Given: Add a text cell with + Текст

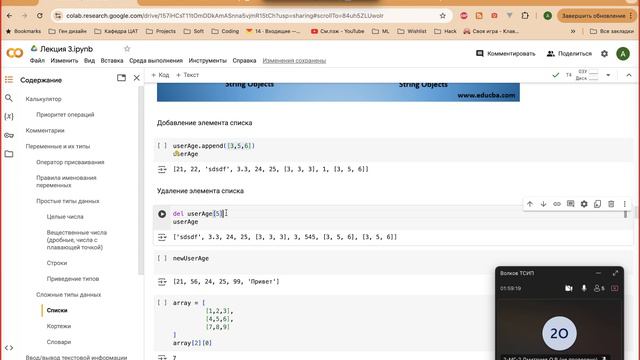Looking at the screenshot, I should [x=187, y=75].
